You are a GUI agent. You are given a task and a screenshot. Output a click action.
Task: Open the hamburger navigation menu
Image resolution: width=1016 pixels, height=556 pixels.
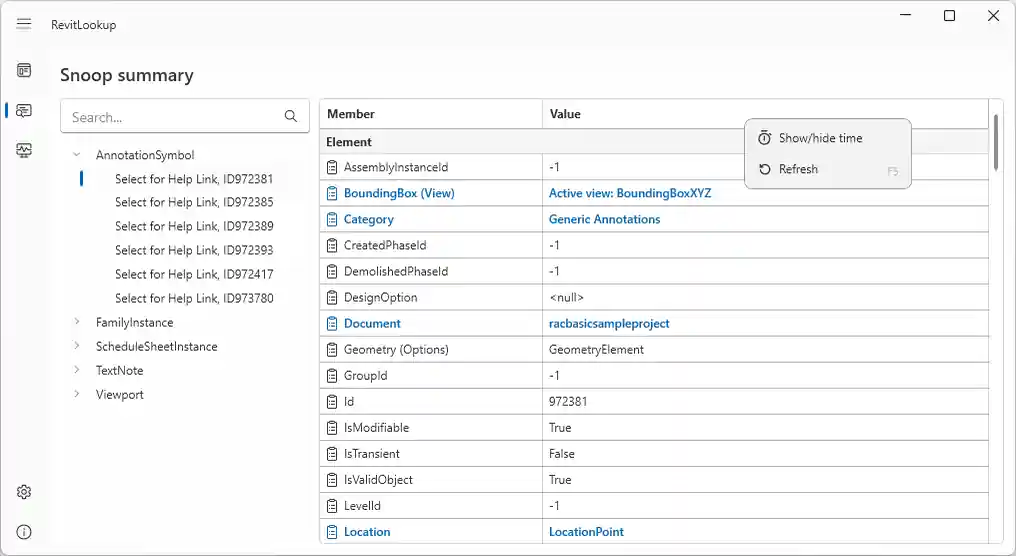tap(24, 24)
